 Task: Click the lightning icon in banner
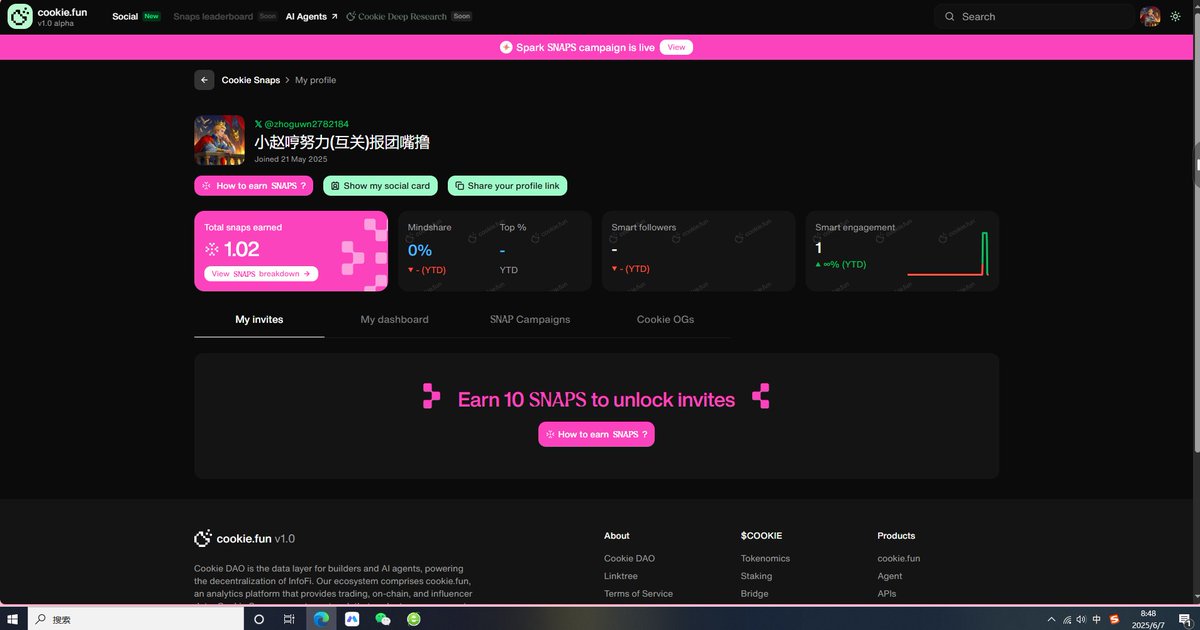tap(506, 47)
